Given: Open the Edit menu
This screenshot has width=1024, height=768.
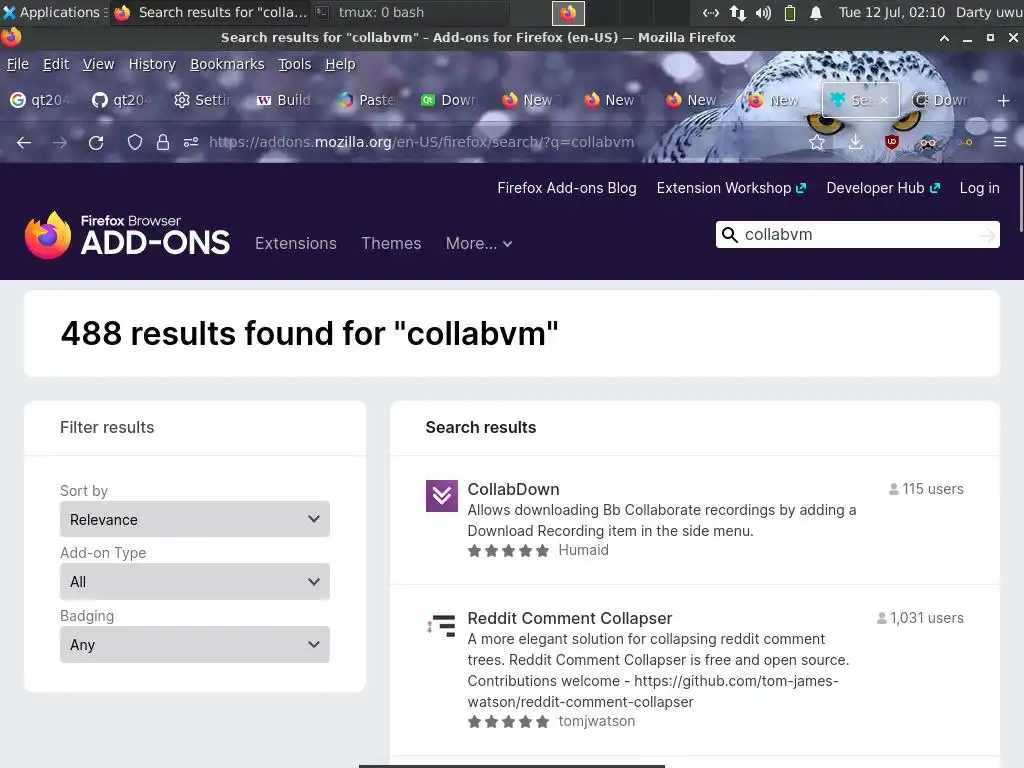Looking at the screenshot, I should tap(56, 64).
